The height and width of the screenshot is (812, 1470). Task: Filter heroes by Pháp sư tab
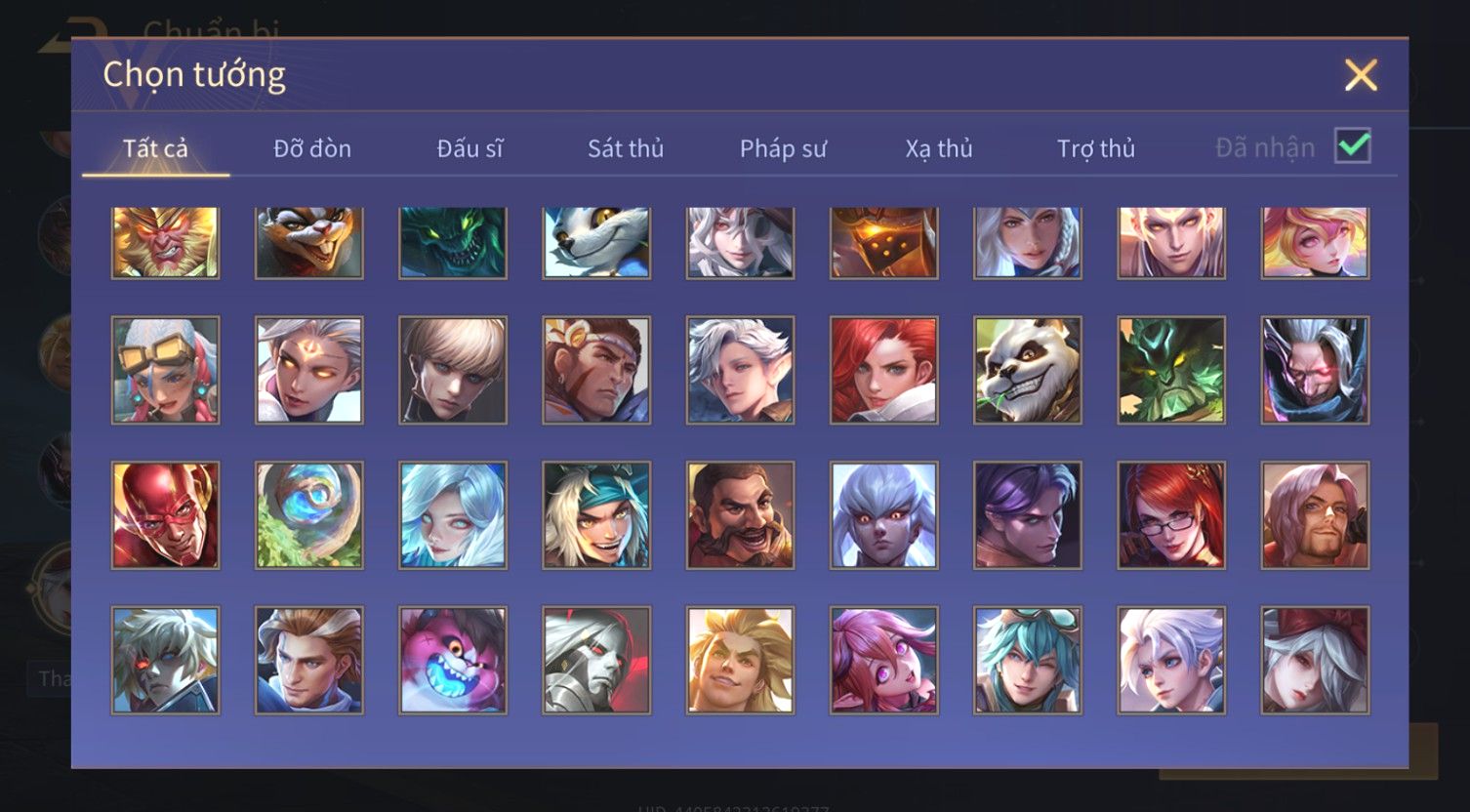point(783,148)
